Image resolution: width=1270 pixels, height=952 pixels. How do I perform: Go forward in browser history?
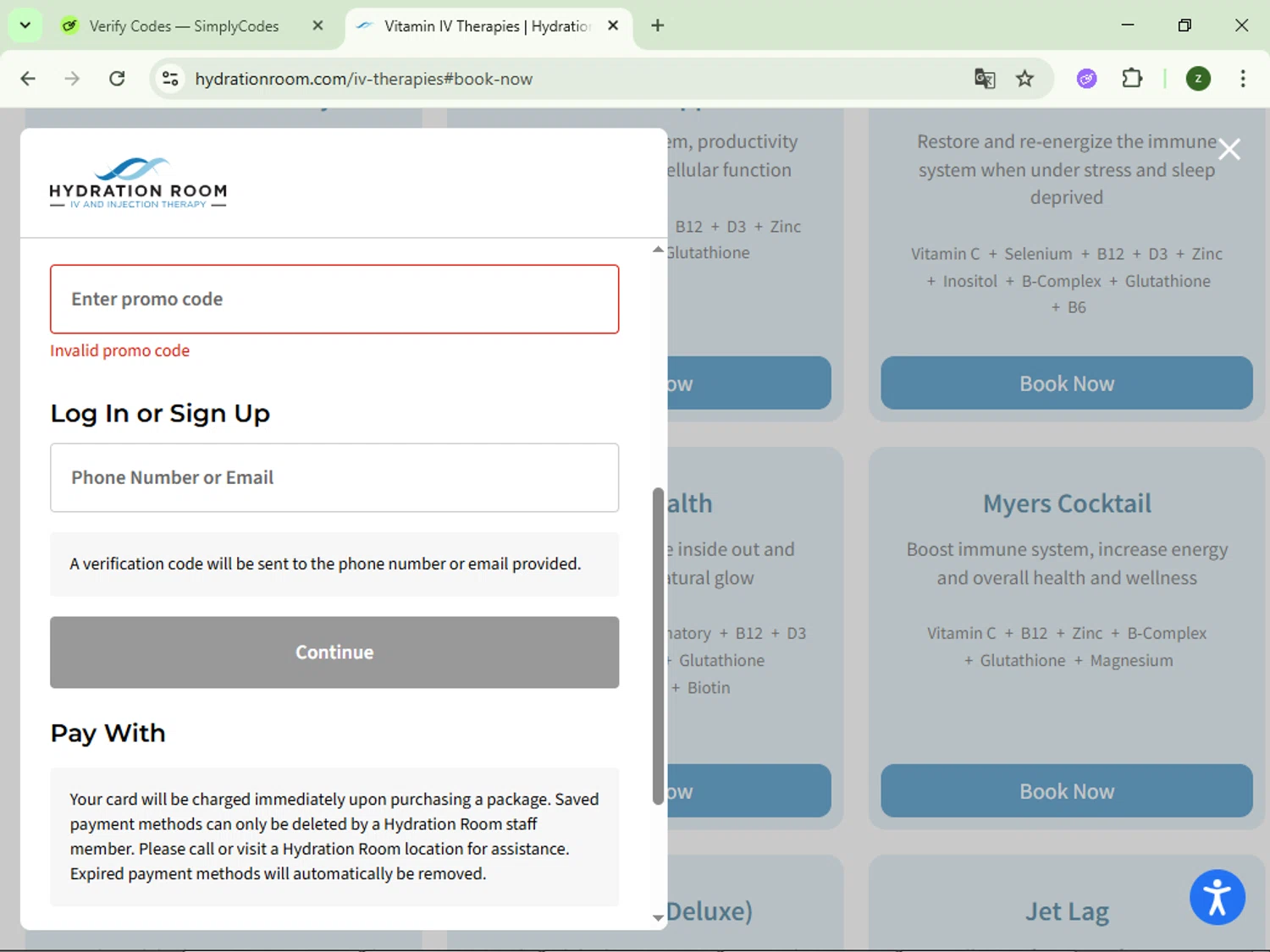72,79
